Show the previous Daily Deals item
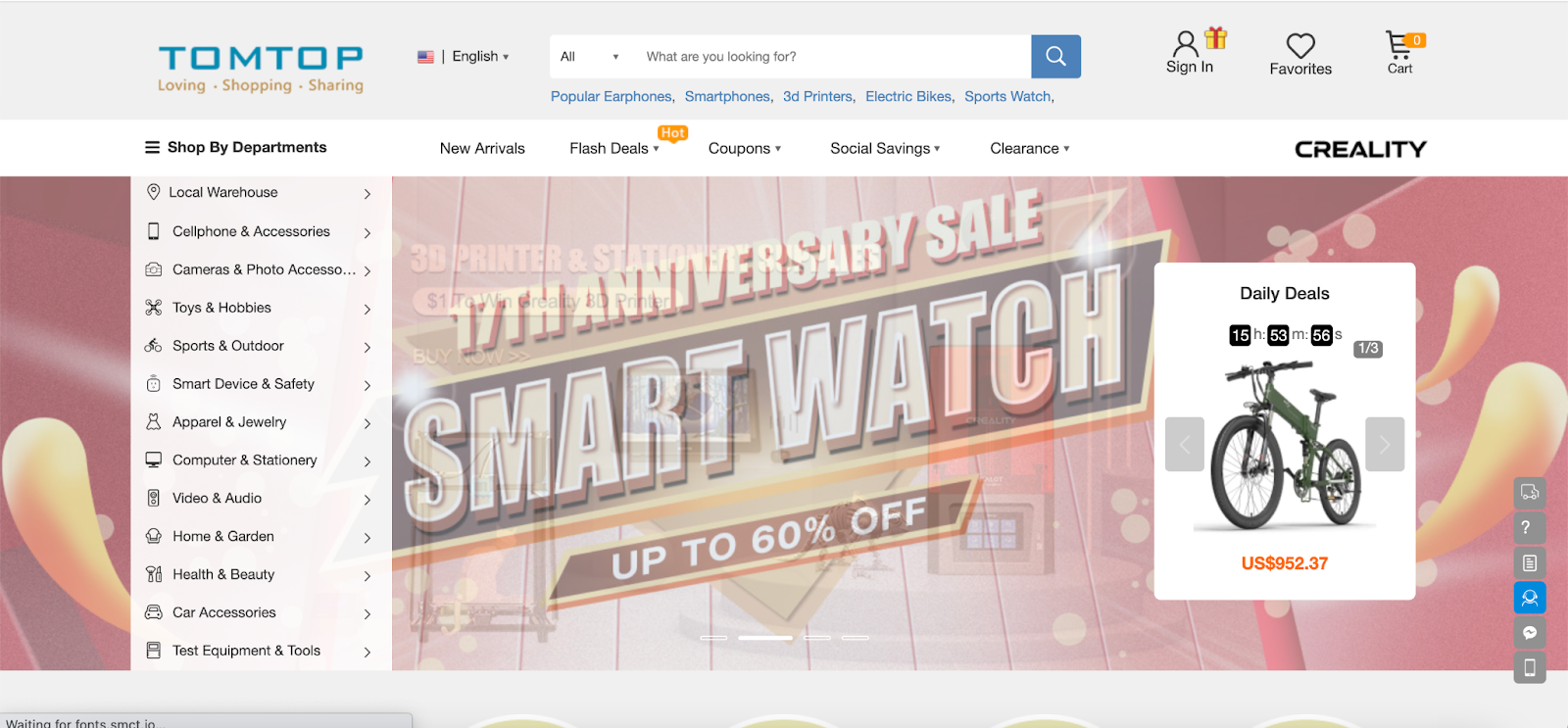The height and width of the screenshot is (728, 1568). pyautogui.click(x=1185, y=444)
